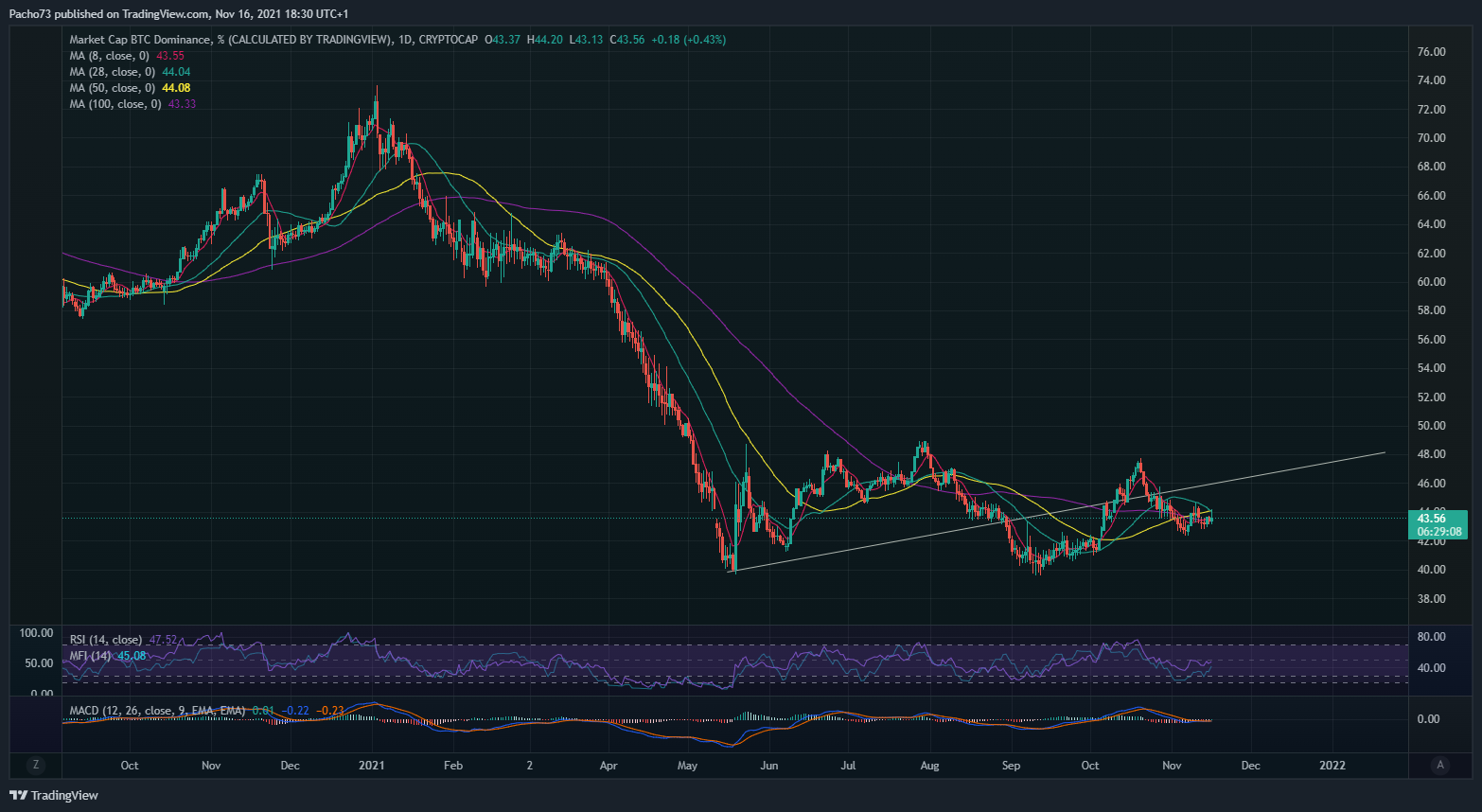1482x812 pixels.
Task: Click the Jun time axis label
Action: point(769,765)
